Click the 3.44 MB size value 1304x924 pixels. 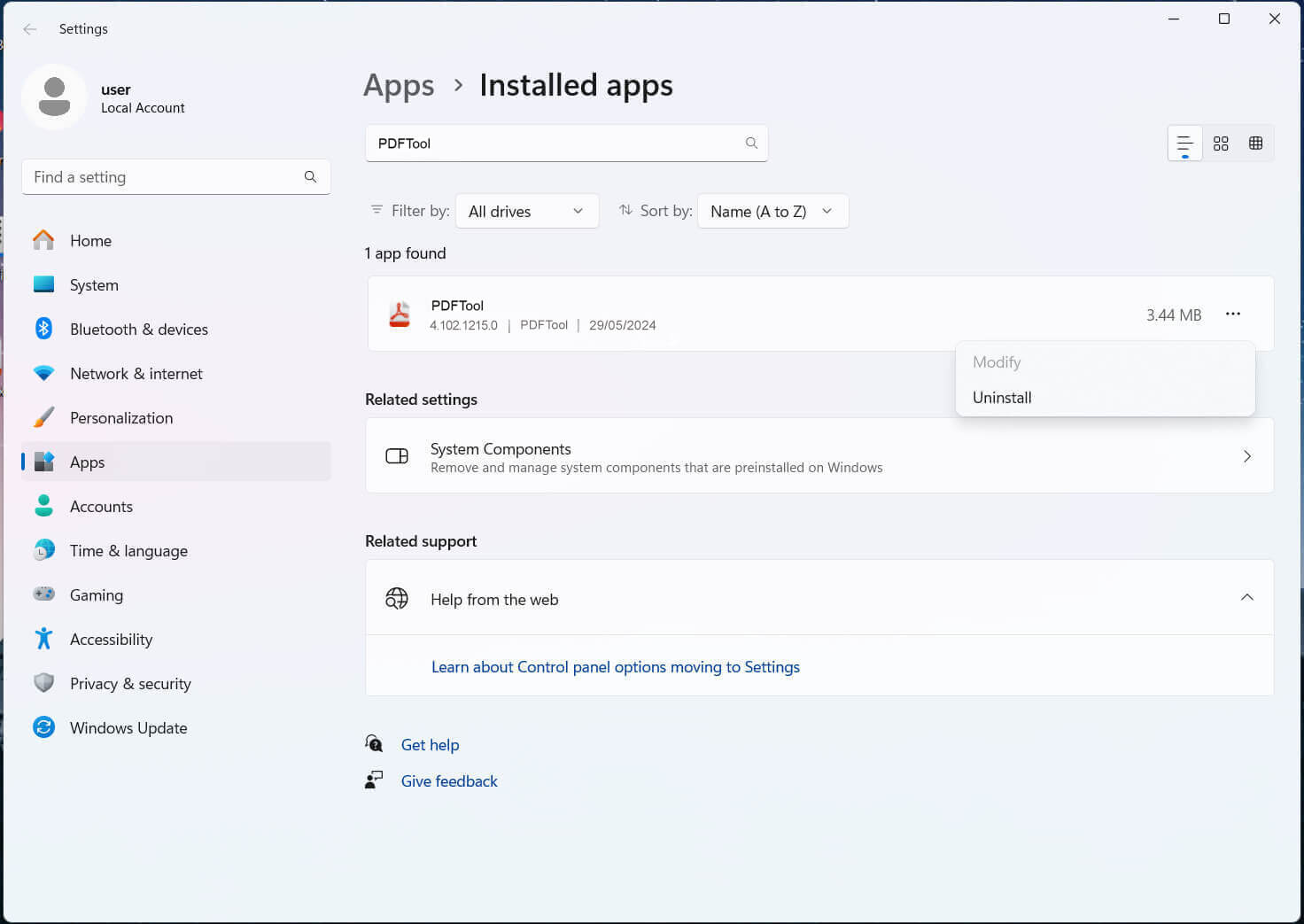click(1174, 315)
